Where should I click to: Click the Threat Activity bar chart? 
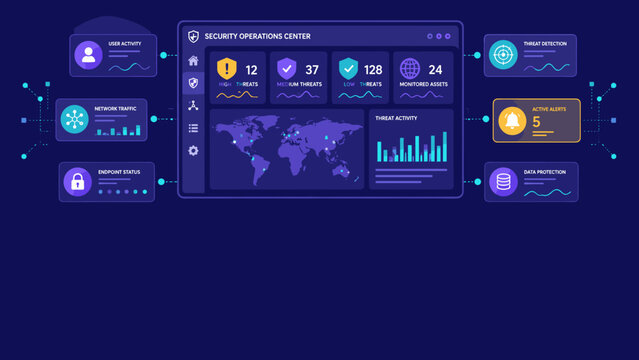pyautogui.click(x=412, y=147)
